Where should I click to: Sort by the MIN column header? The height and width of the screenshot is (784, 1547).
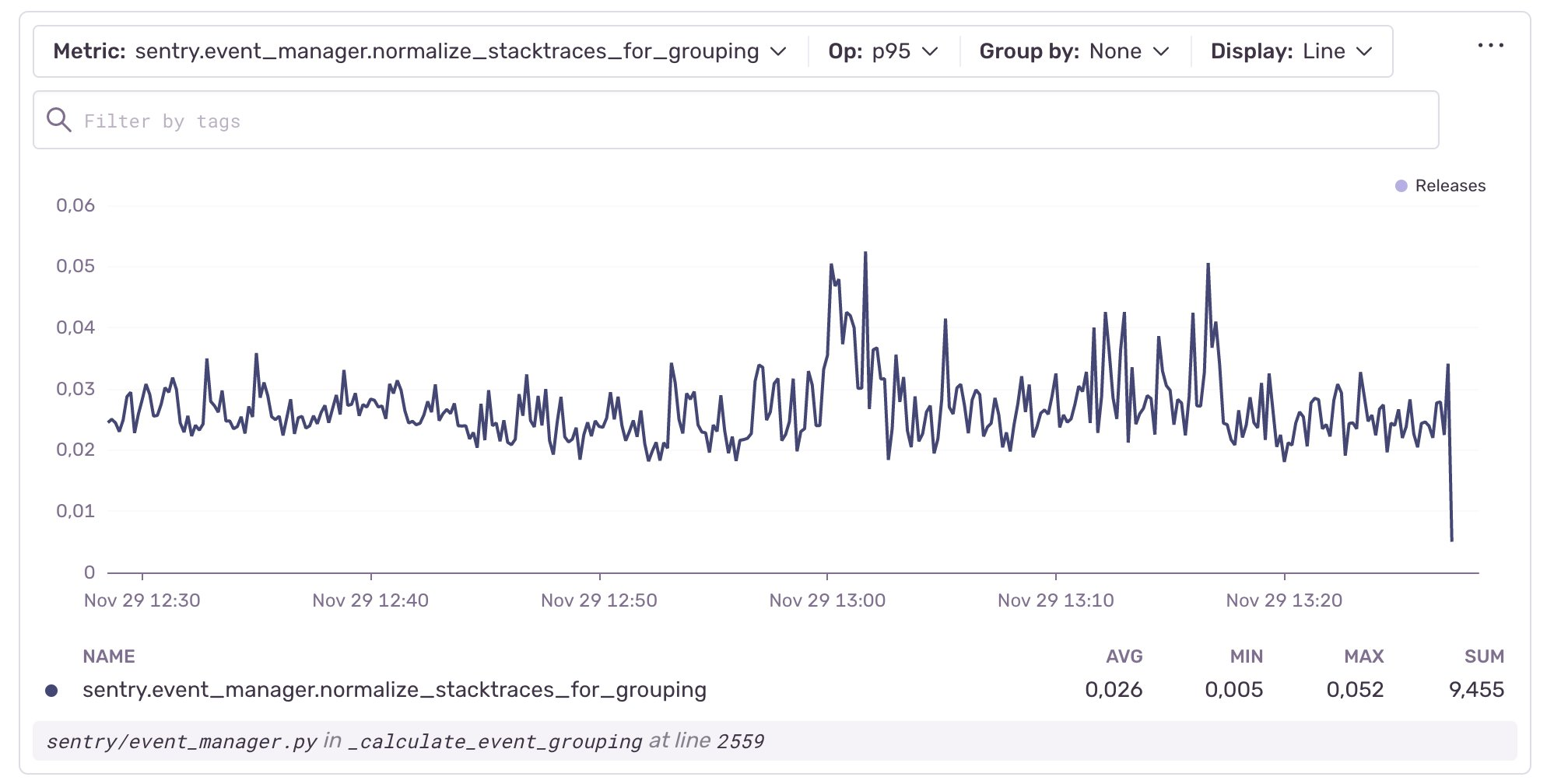point(1246,656)
